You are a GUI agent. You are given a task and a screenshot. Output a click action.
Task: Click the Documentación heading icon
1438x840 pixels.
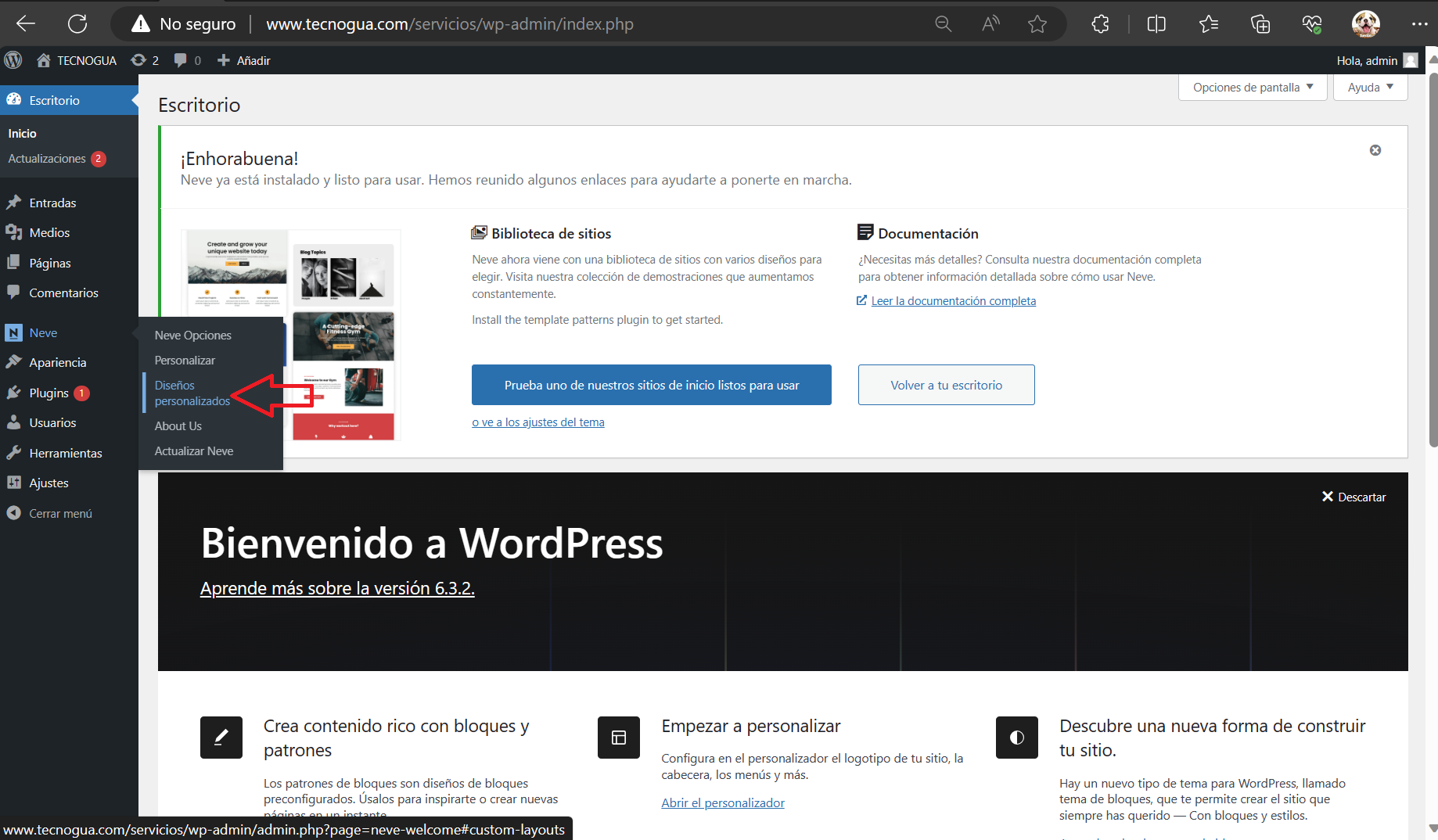pyautogui.click(x=865, y=232)
